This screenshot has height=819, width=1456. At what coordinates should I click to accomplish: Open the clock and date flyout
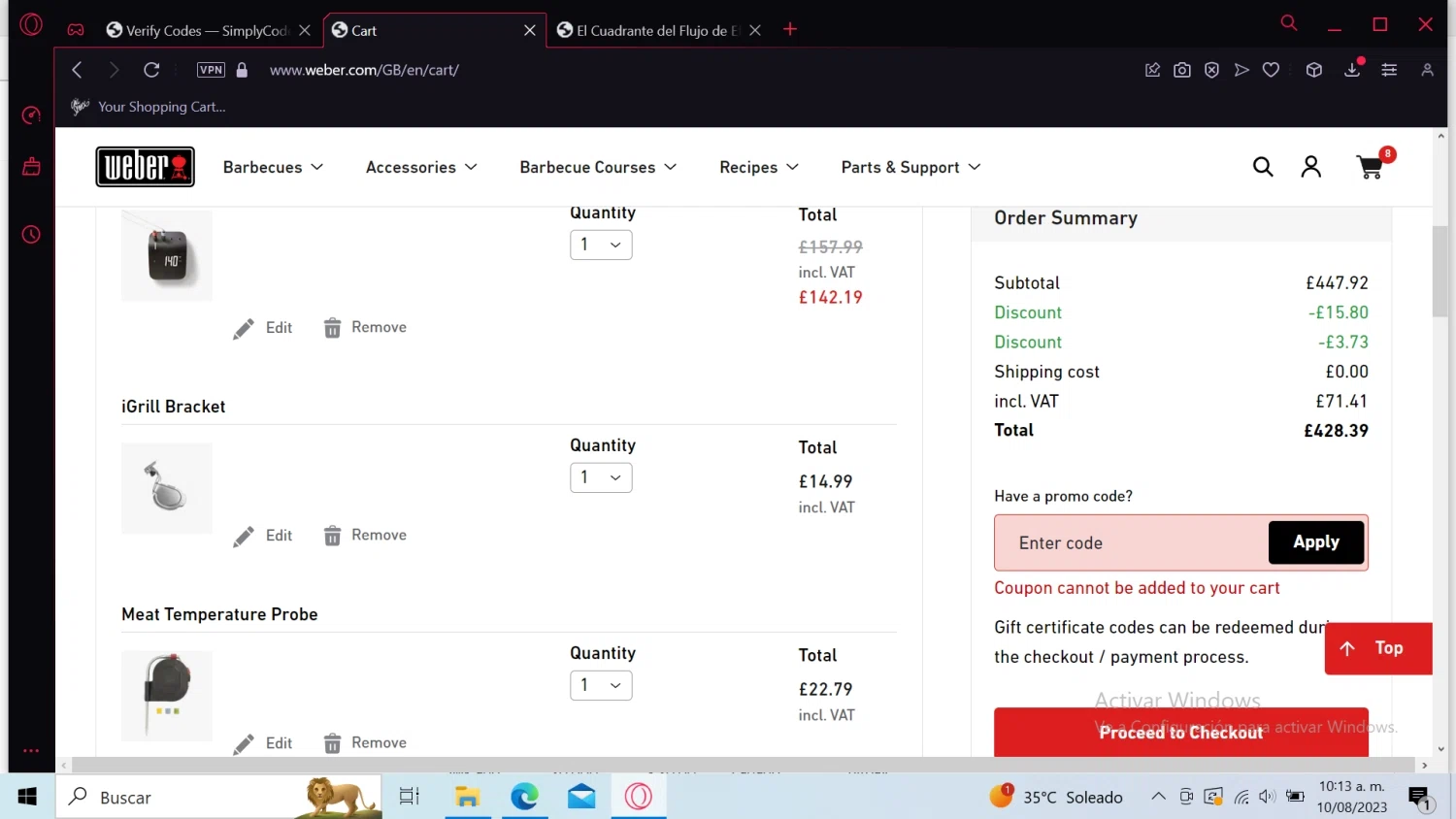(1352, 797)
